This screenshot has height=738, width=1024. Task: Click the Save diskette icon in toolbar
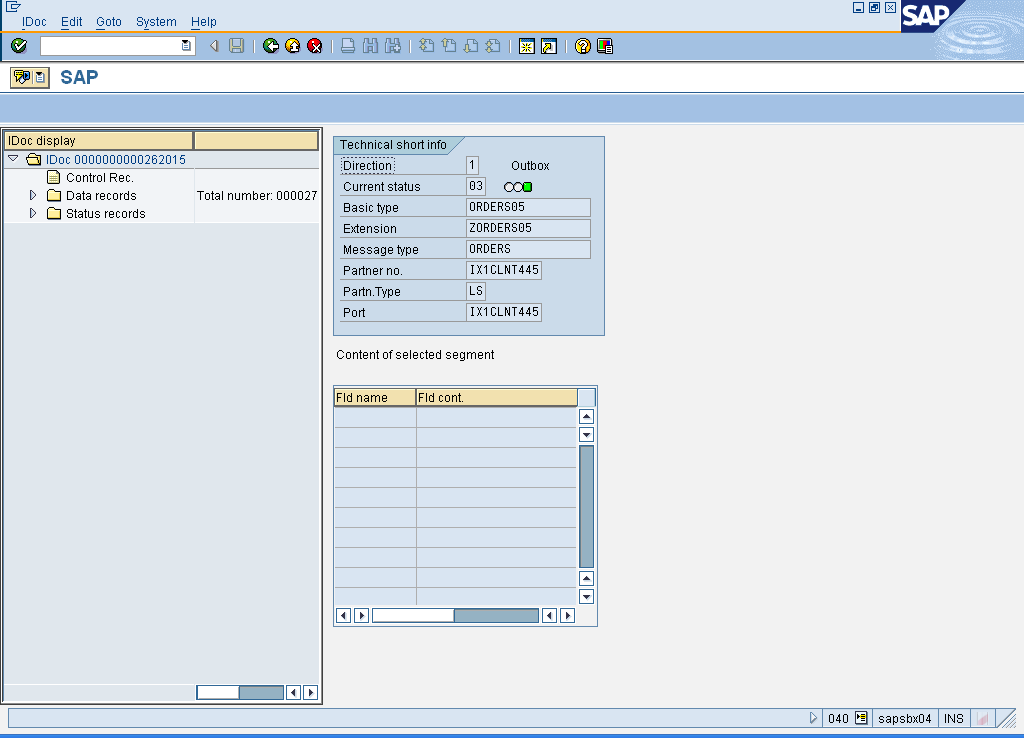(x=236, y=46)
